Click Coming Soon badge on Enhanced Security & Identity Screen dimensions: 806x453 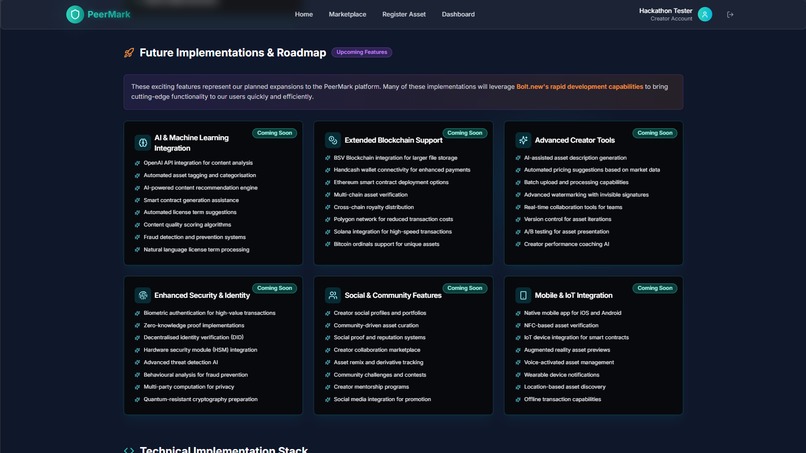click(x=274, y=288)
